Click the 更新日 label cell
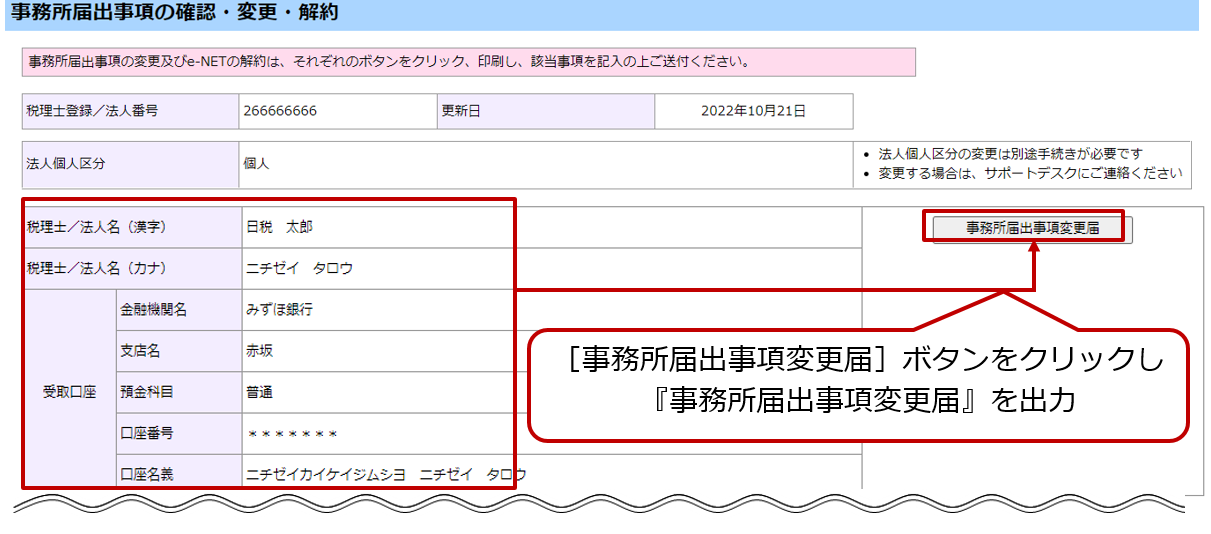This screenshot has width=1211, height=534. (460, 111)
